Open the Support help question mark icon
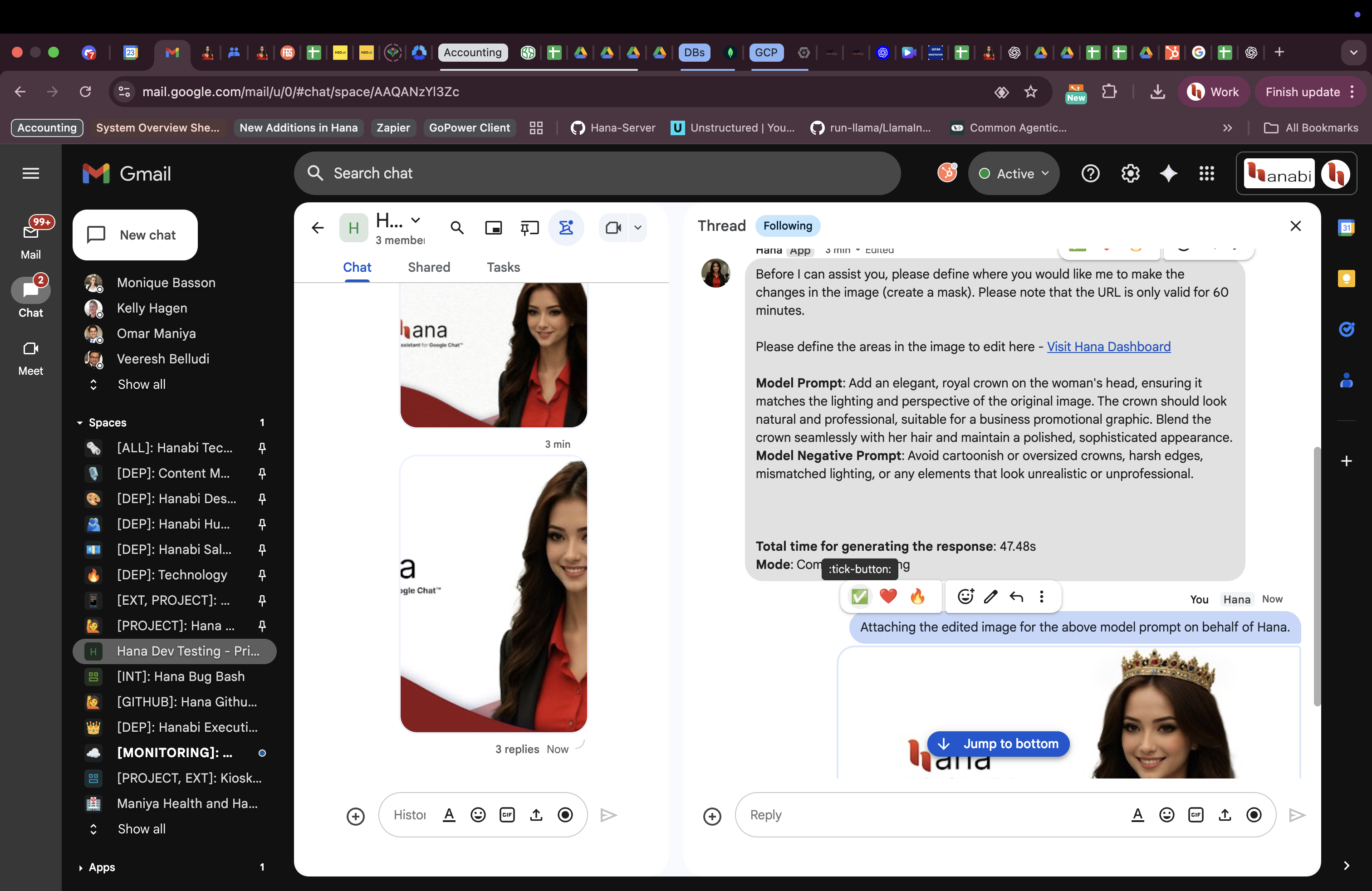Screen dimensions: 1372x891 pyautogui.click(x=1091, y=173)
